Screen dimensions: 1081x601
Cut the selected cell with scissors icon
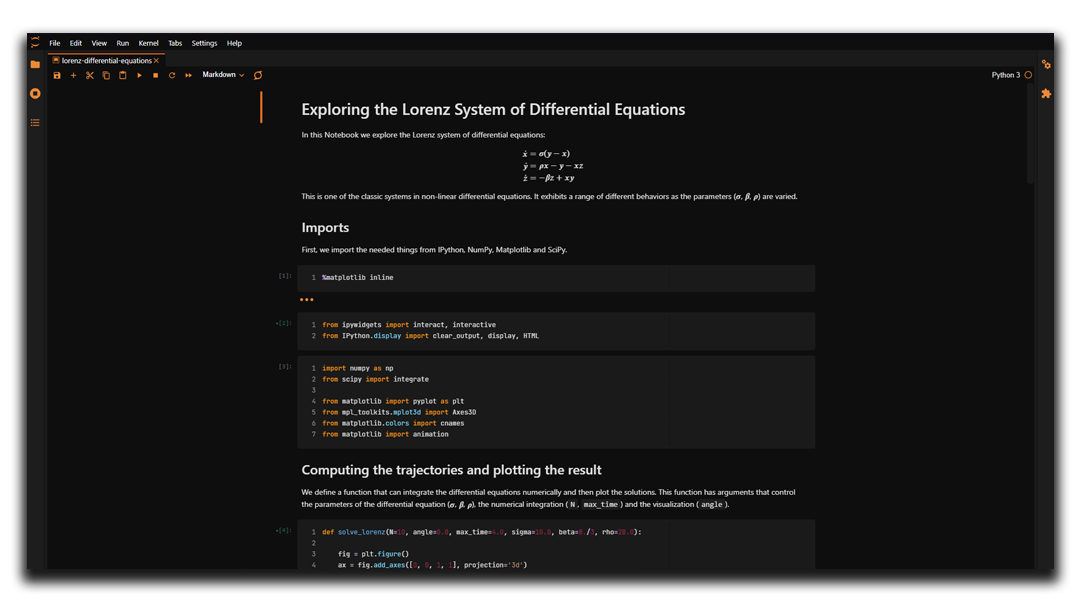coord(90,75)
